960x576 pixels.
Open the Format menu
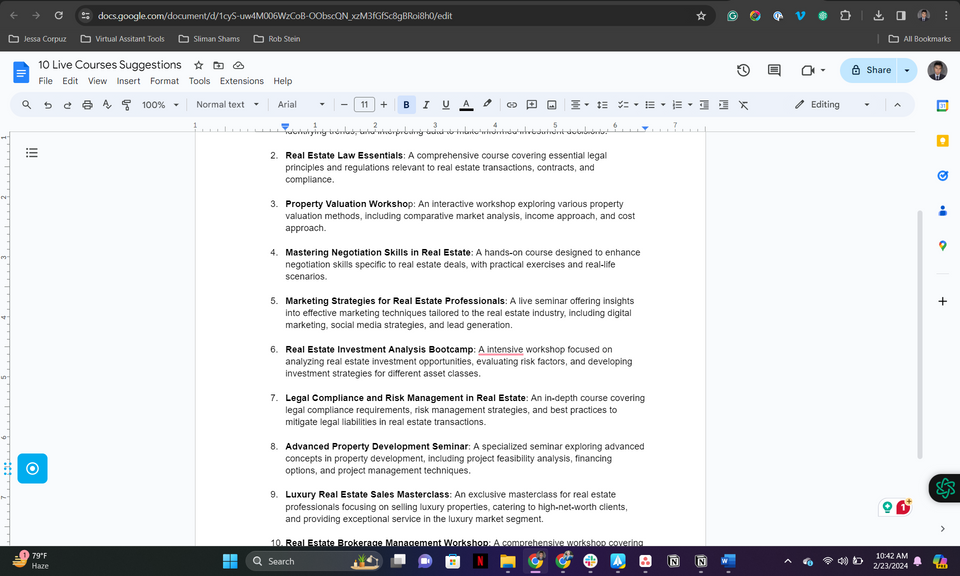165,81
